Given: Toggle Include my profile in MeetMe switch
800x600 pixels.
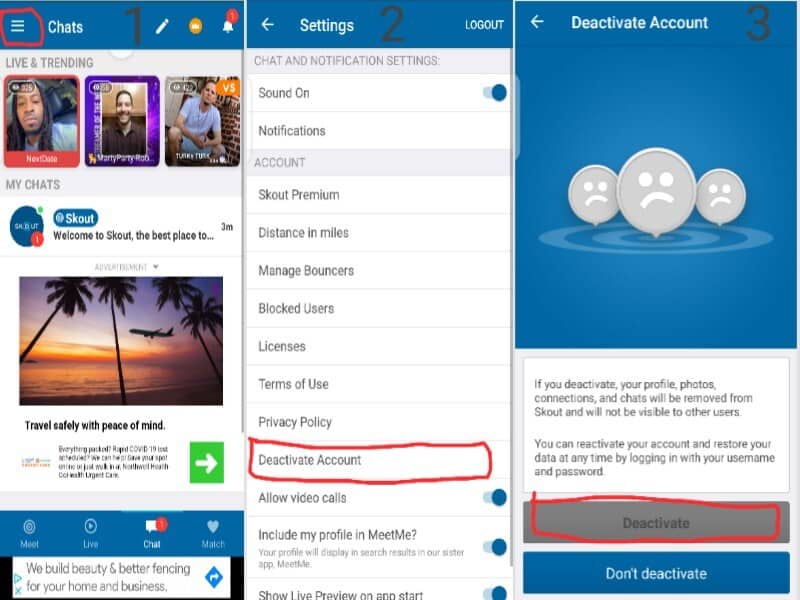Looking at the screenshot, I should pyautogui.click(x=494, y=547).
